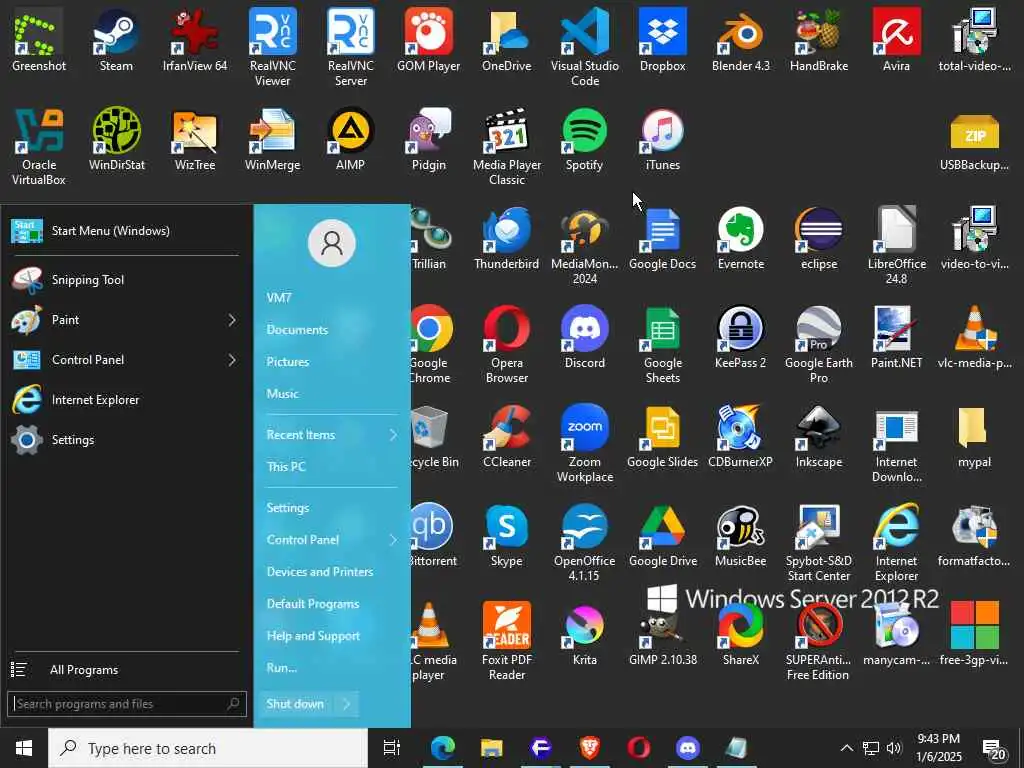This screenshot has height=768, width=1024.
Task: Open the RealVNC Server shortcut
Action: click(x=351, y=47)
